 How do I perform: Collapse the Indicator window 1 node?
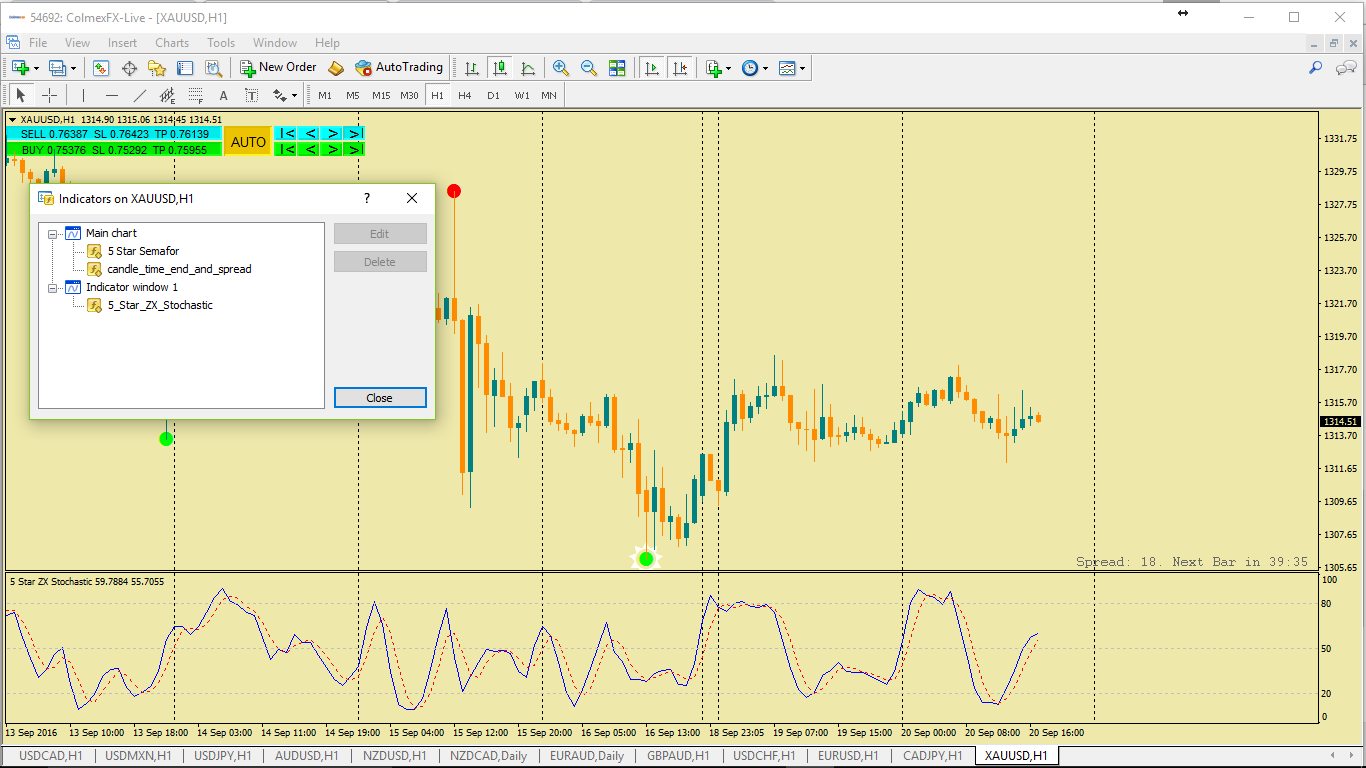pos(53,287)
